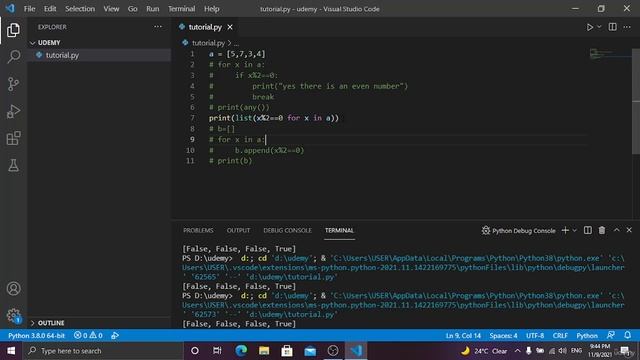Maximize the panel with chevron up

(616, 231)
